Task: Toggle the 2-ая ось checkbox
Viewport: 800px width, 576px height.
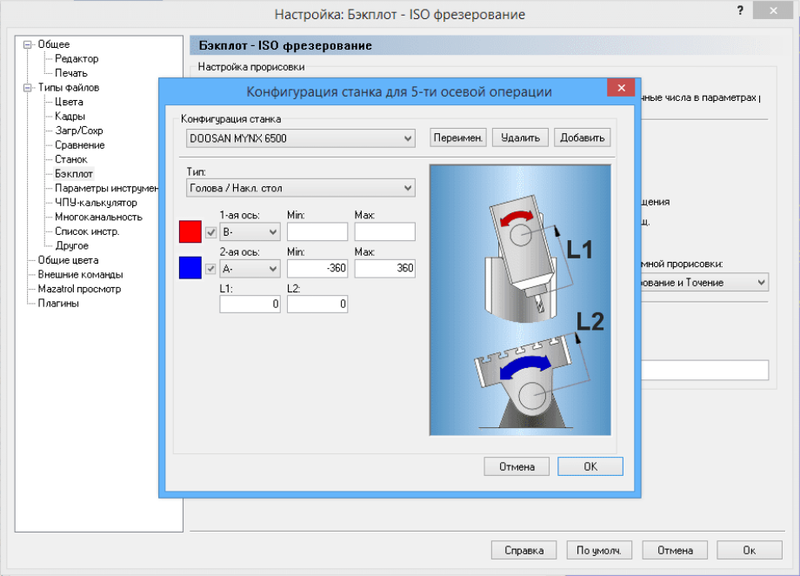Action: [x=211, y=269]
